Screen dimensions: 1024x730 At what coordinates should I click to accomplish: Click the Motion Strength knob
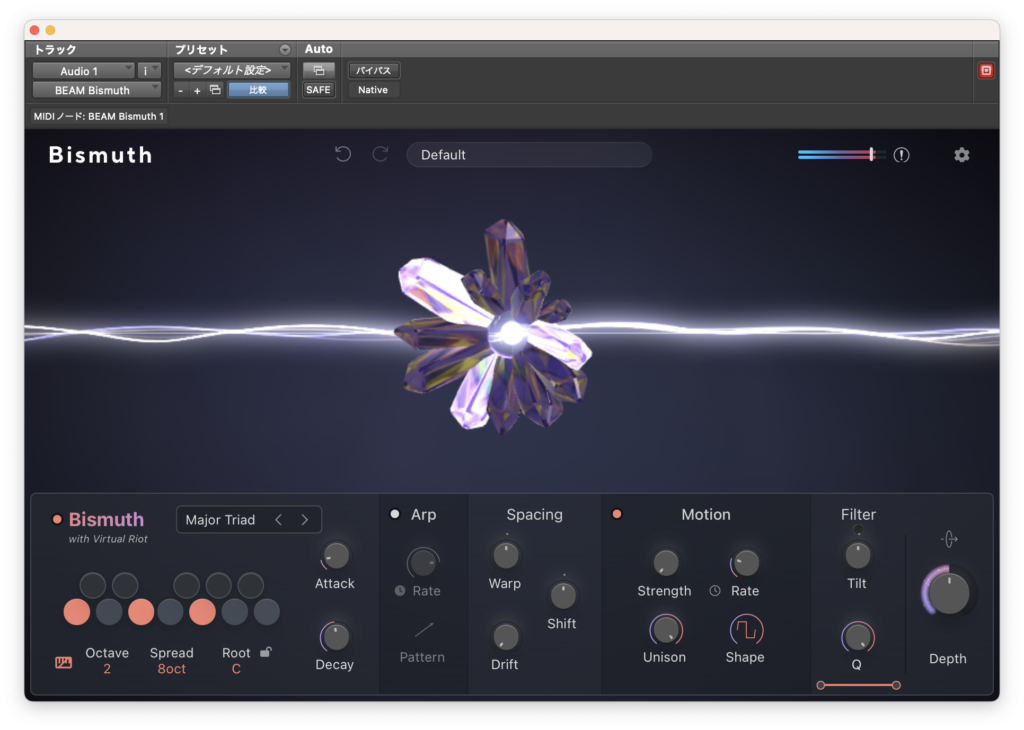(x=665, y=563)
